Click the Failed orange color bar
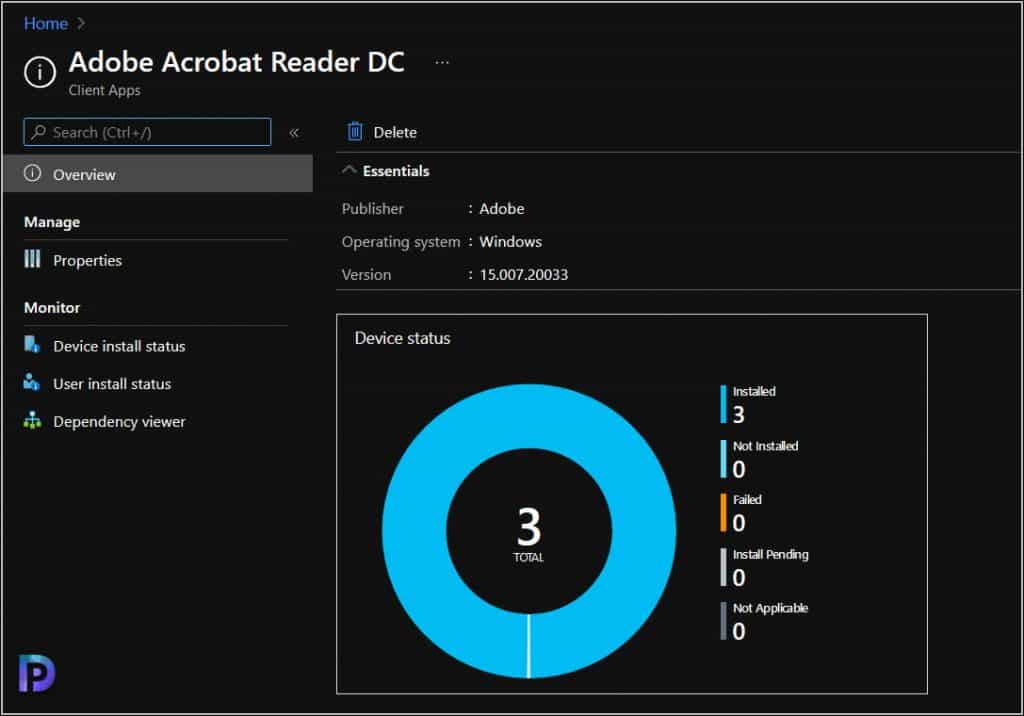The image size is (1024, 716). click(723, 513)
